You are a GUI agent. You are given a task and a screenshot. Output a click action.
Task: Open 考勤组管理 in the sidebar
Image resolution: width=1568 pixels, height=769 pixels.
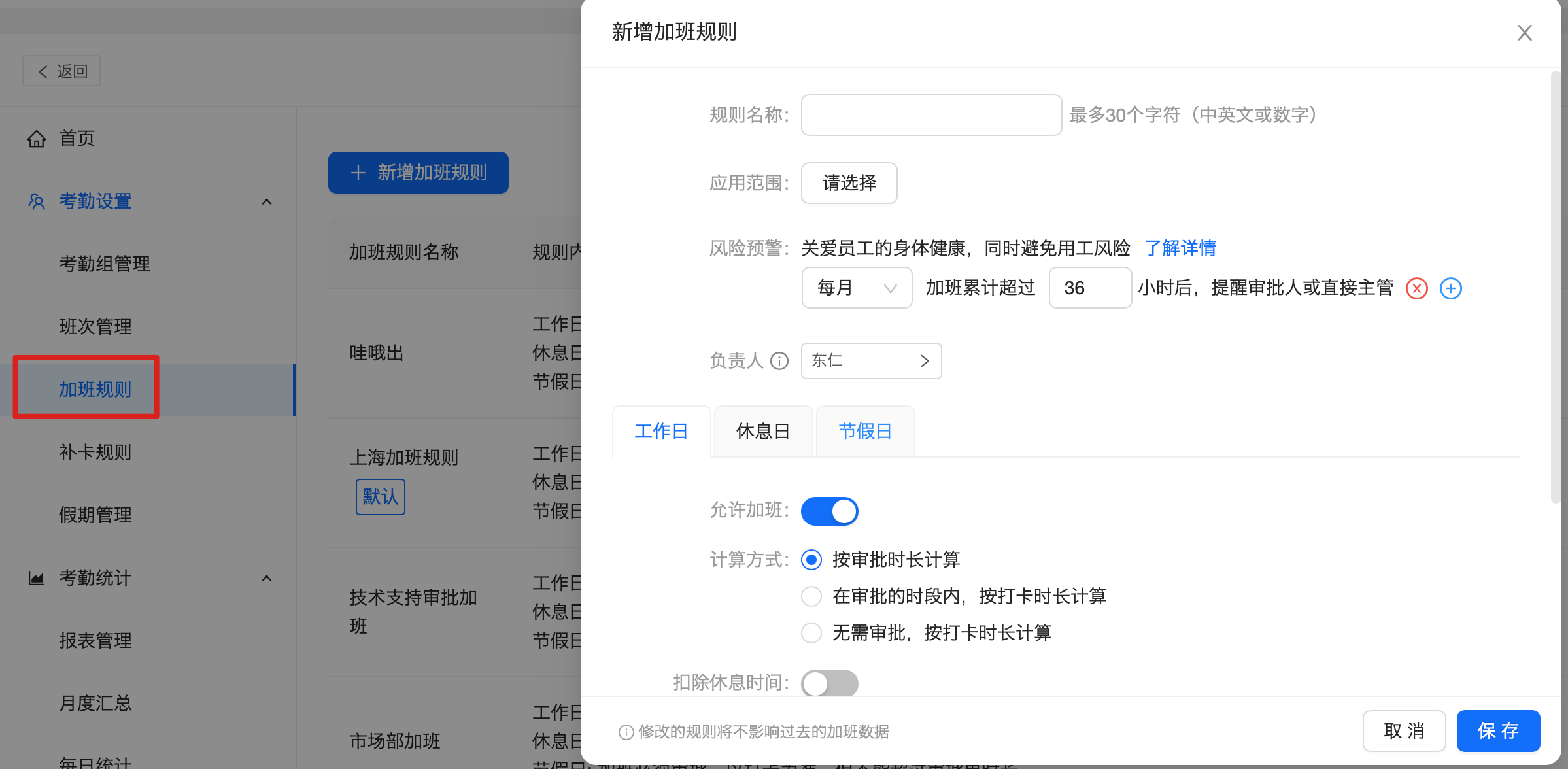tap(105, 264)
